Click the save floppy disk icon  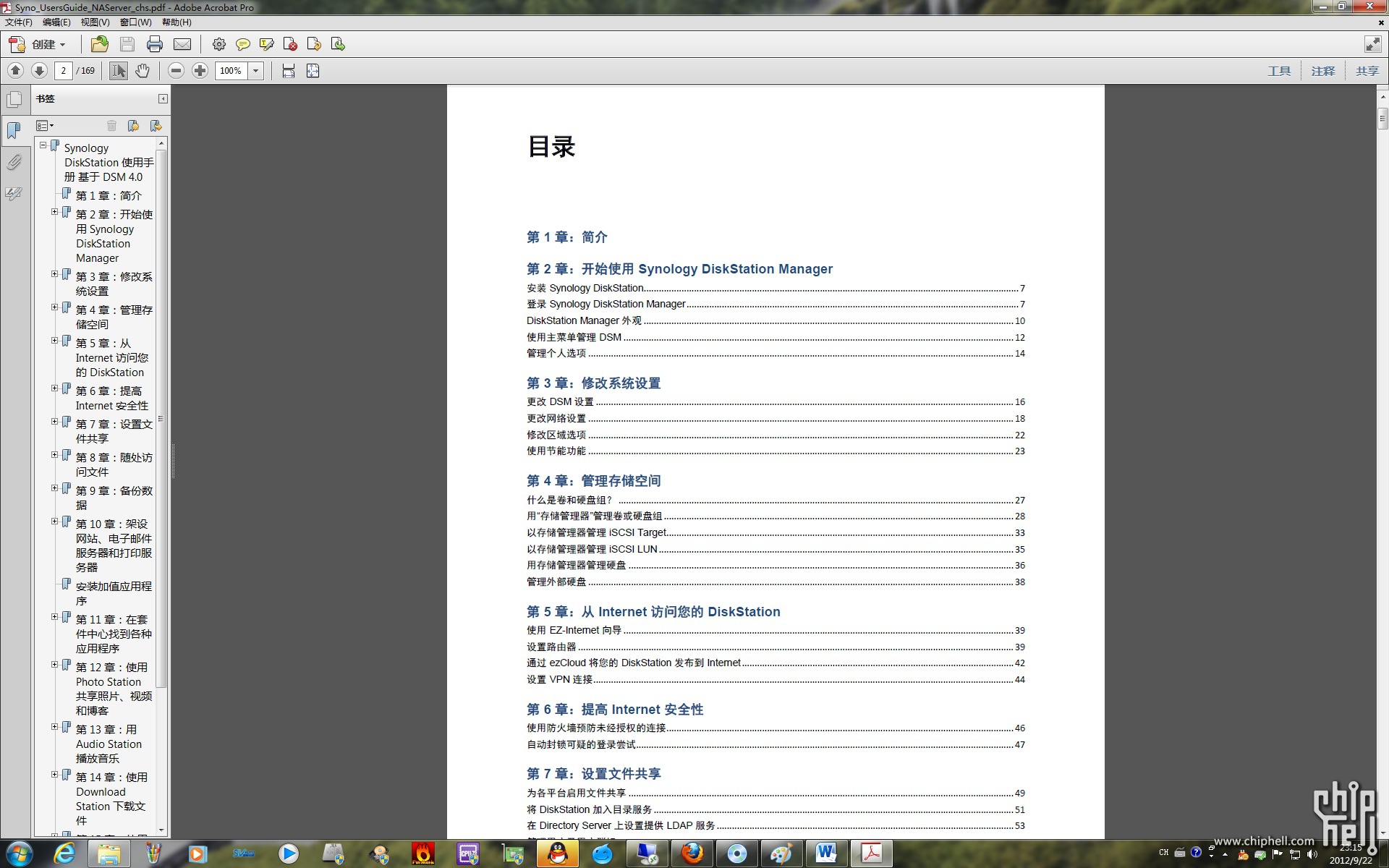(127, 45)
